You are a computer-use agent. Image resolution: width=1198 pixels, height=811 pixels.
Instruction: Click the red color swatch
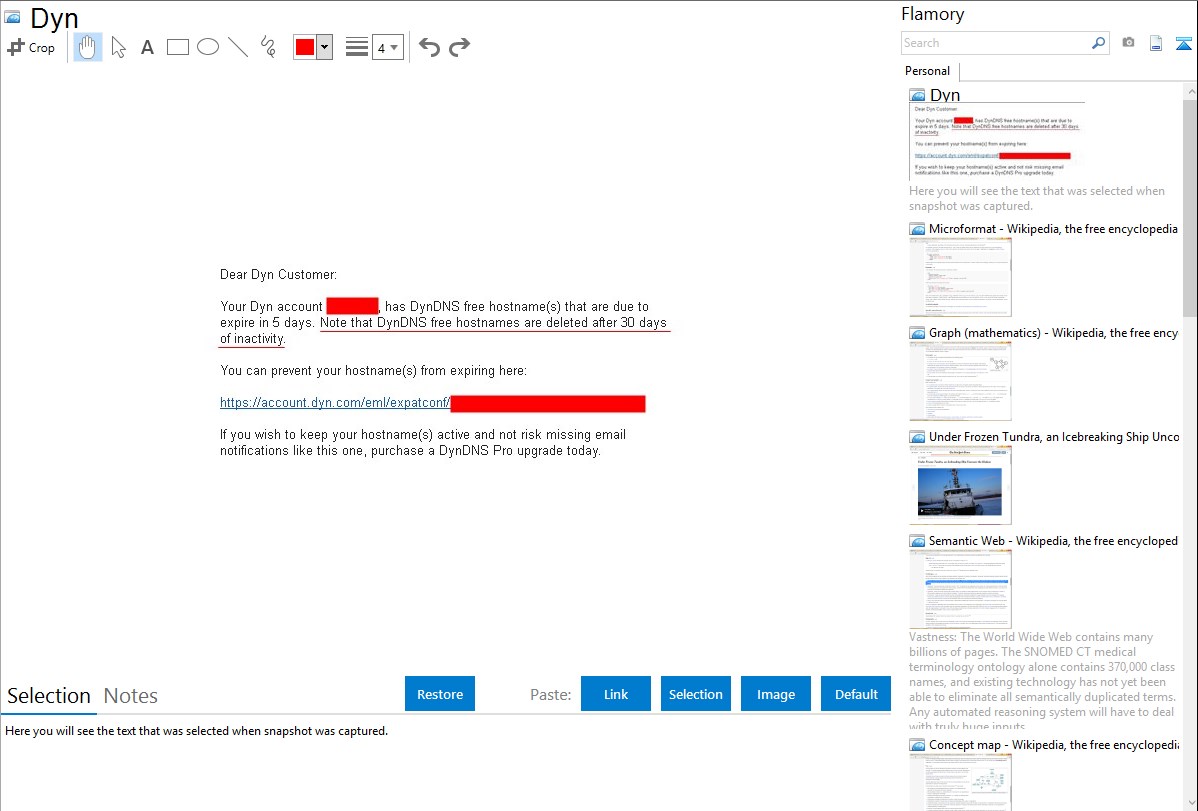(305, 47)
